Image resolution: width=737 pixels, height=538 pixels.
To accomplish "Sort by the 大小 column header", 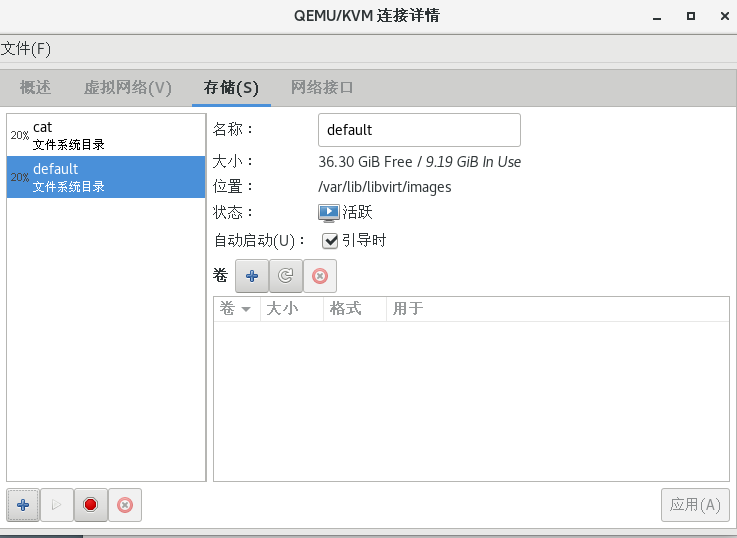I will [x=292, y=309].
